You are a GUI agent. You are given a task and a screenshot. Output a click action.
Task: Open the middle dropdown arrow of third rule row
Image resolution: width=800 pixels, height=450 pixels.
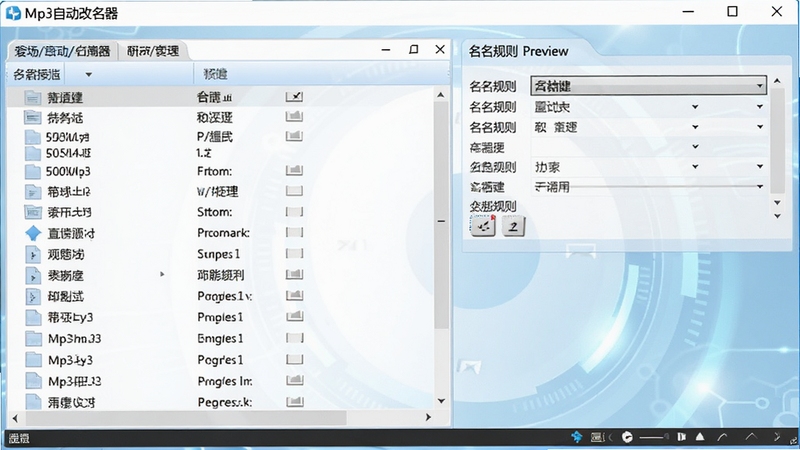point(695,127)
